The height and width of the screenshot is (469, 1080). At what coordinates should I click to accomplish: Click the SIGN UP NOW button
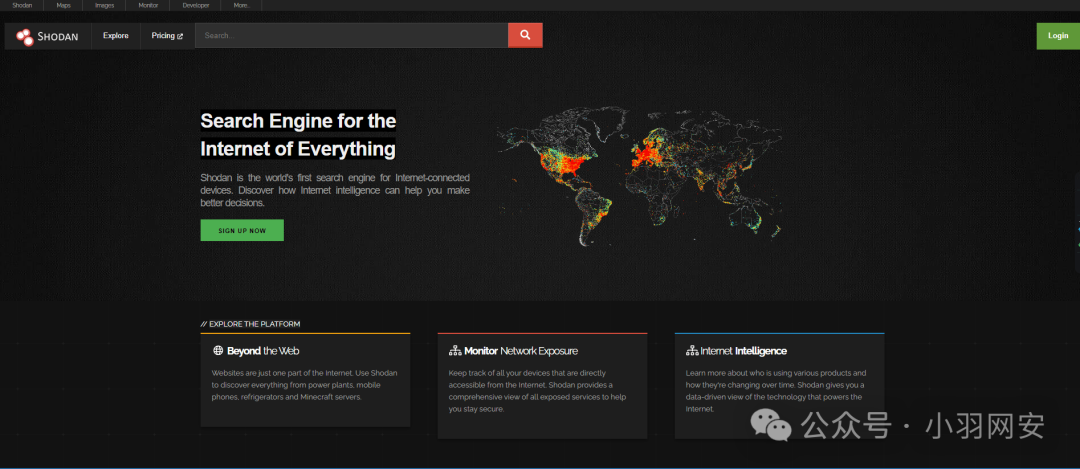pos(242,230)
